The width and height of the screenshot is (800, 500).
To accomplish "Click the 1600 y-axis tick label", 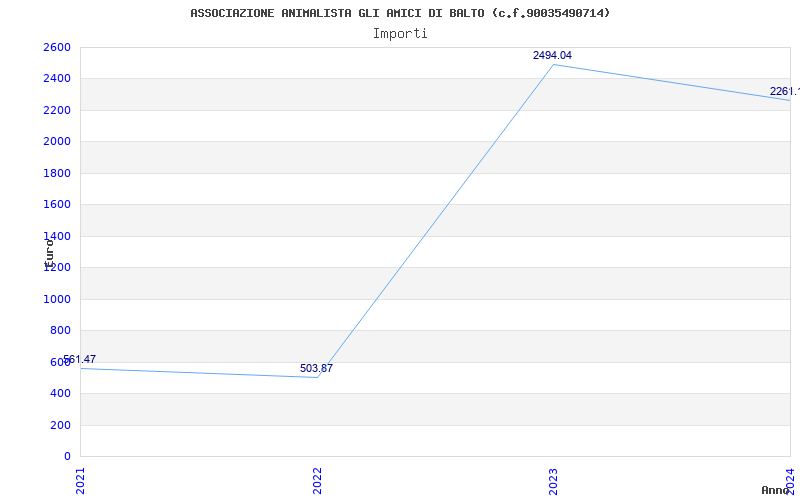I will tap(57, 205).
